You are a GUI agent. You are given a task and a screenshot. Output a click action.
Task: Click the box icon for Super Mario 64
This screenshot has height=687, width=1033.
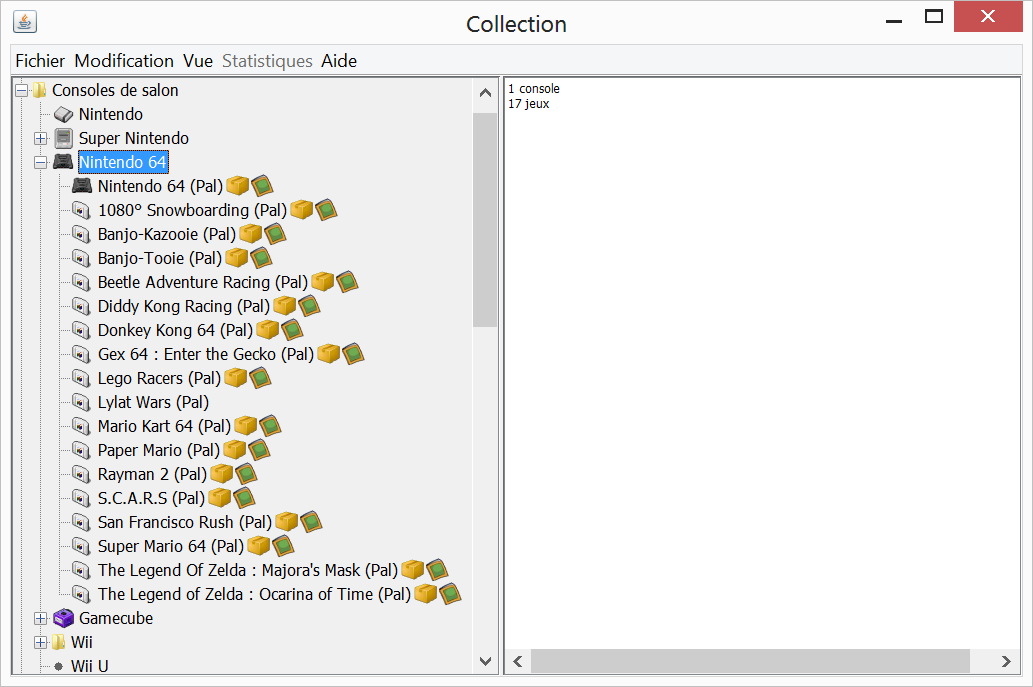[258, 545]
